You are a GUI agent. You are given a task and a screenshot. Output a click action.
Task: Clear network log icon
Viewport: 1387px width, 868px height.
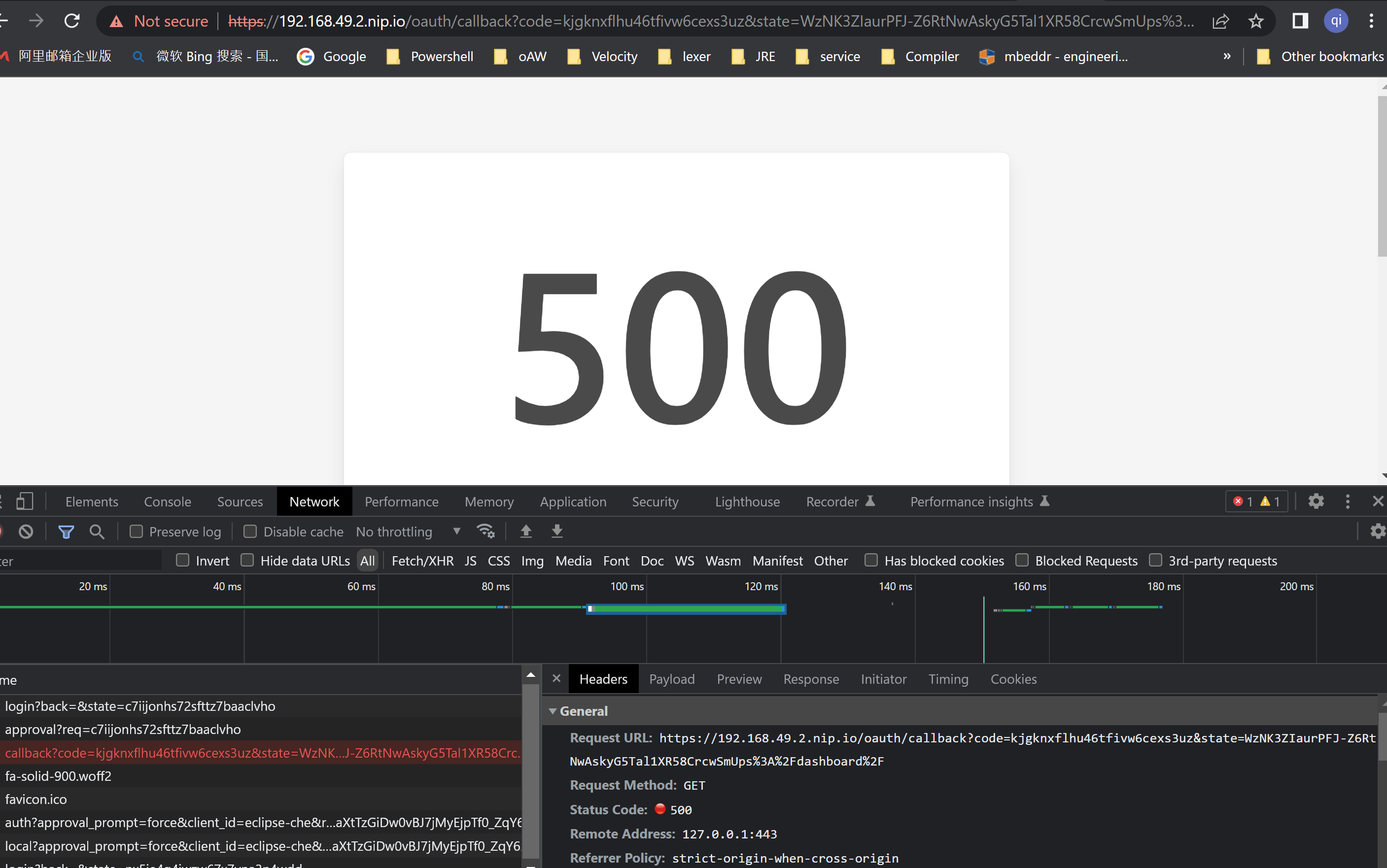[26, 532]
